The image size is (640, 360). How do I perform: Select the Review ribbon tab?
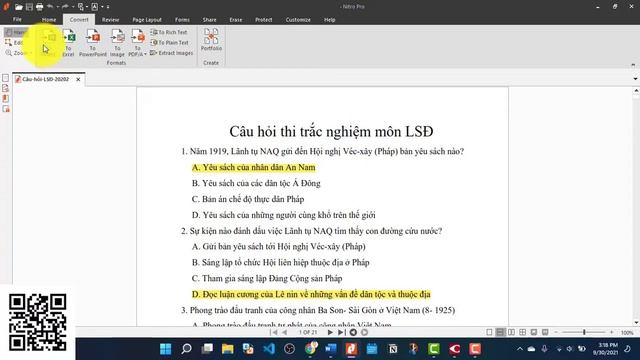pyautogui.click(x=110, y=20)
